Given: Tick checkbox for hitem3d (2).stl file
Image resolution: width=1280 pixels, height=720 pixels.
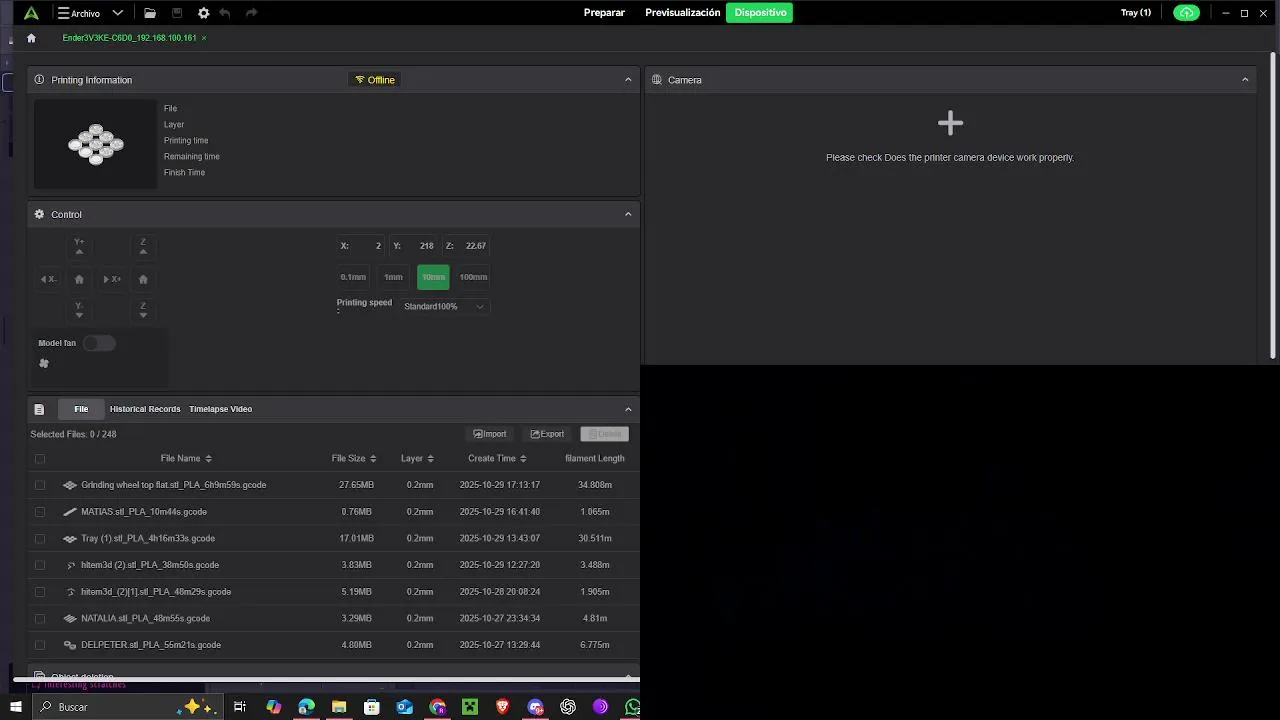Looking at the screenshot, I should tap(40, 565).
